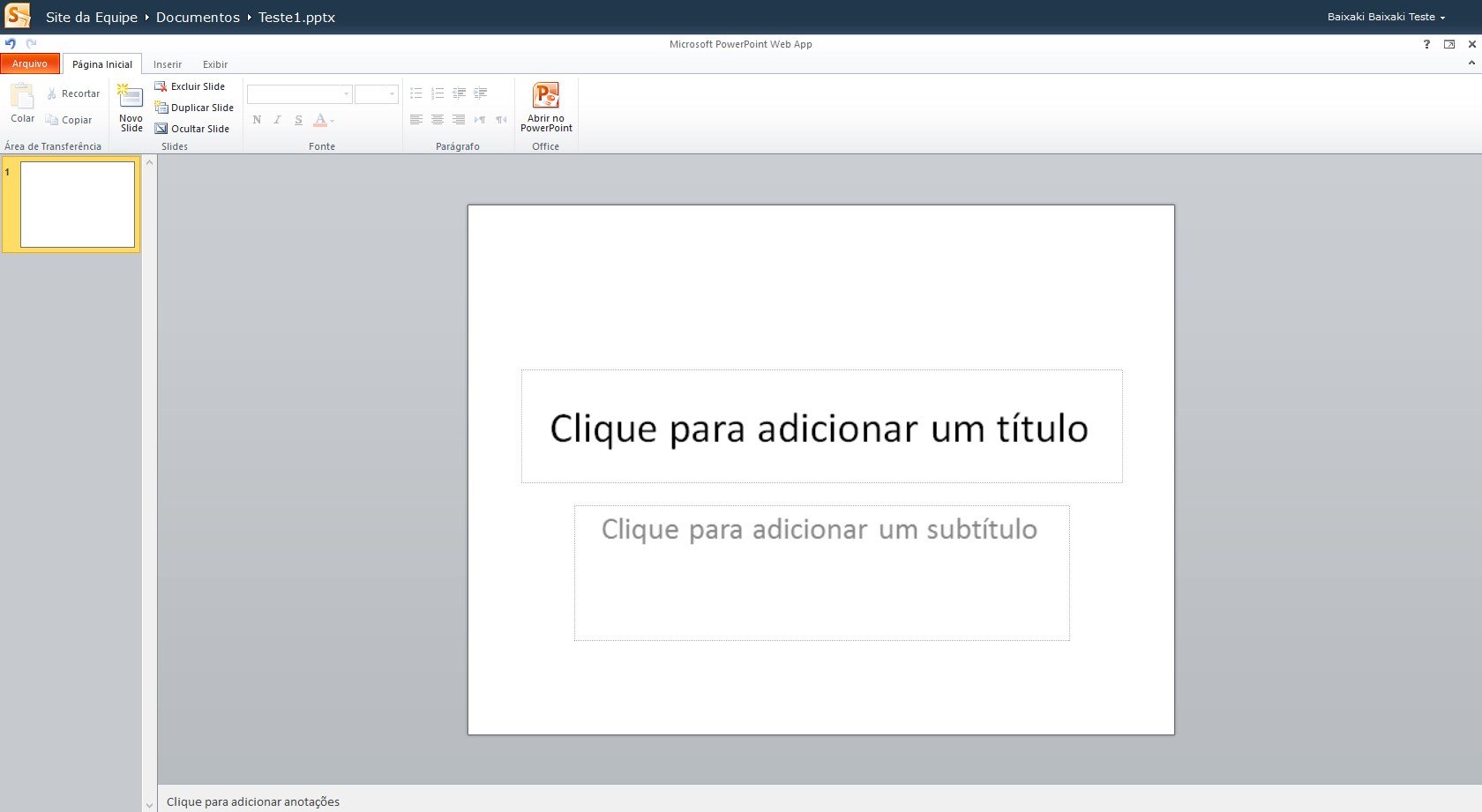Image resolution: width=1482 pixels, height=812 pixels.
Task: Open Site da Equipe breadcrumb link
Action: [x=92, y=17]
